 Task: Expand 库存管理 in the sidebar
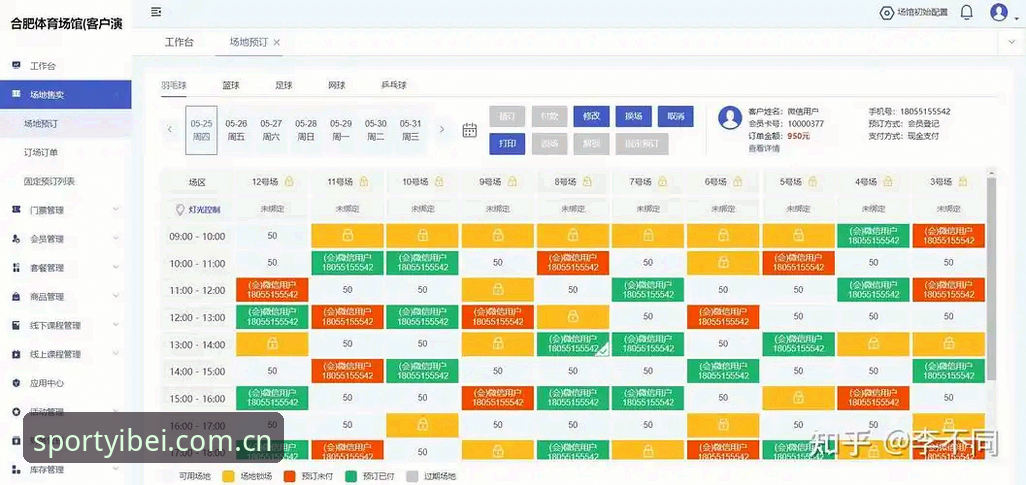(x=65, y=469)
